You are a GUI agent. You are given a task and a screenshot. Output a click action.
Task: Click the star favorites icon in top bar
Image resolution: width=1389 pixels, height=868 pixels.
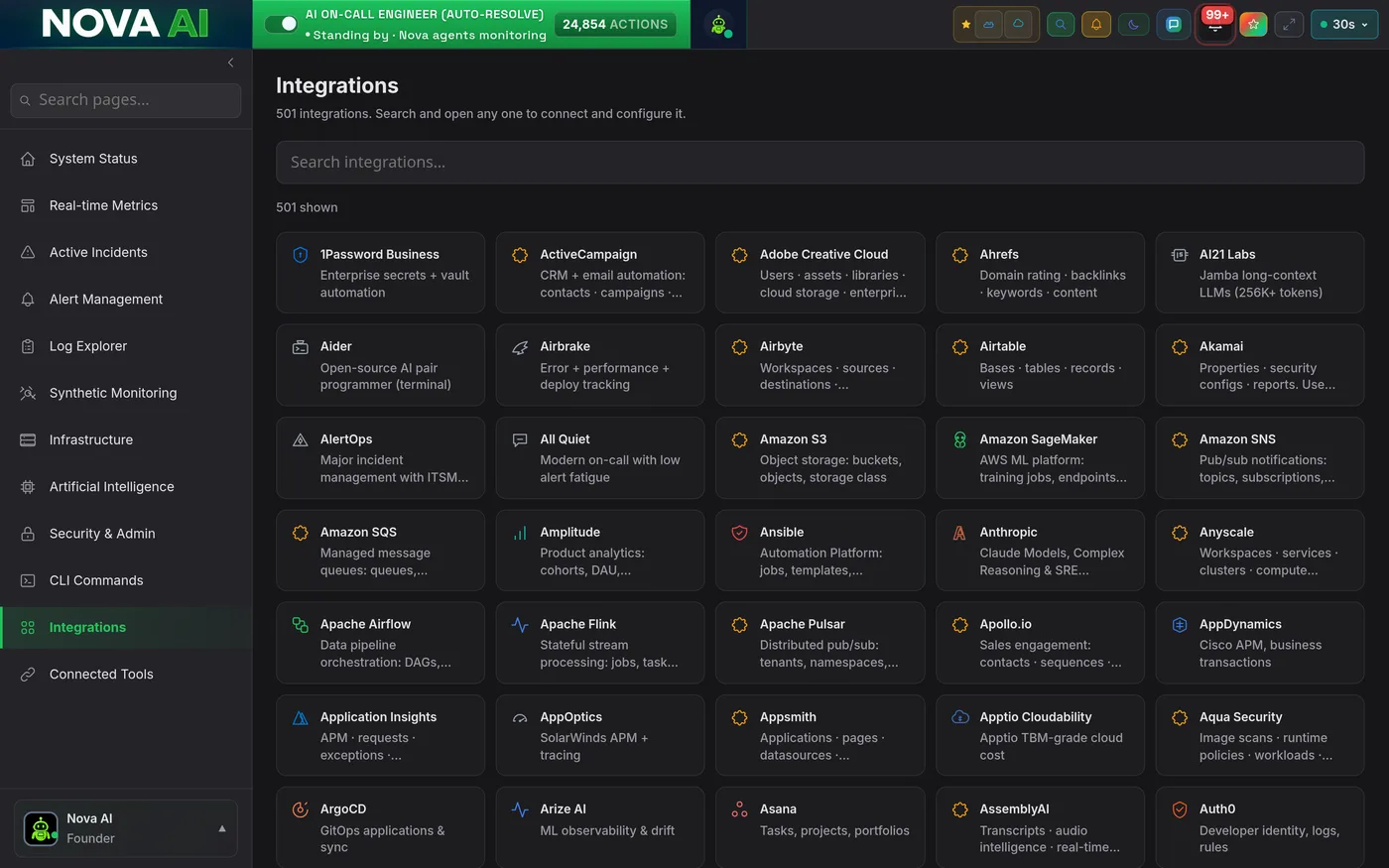pos(966,25)
